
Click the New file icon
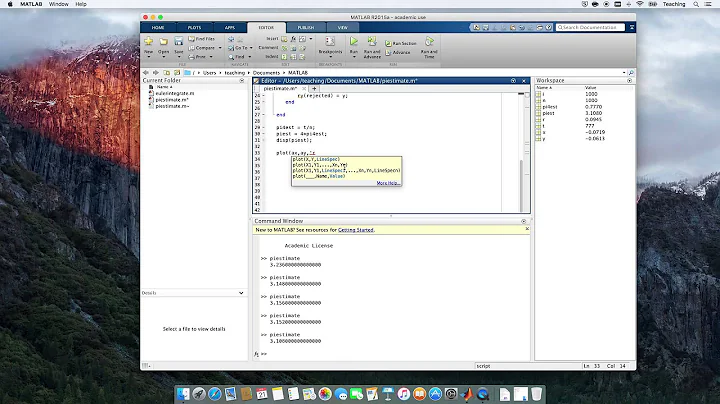click(x=148, y=41)
